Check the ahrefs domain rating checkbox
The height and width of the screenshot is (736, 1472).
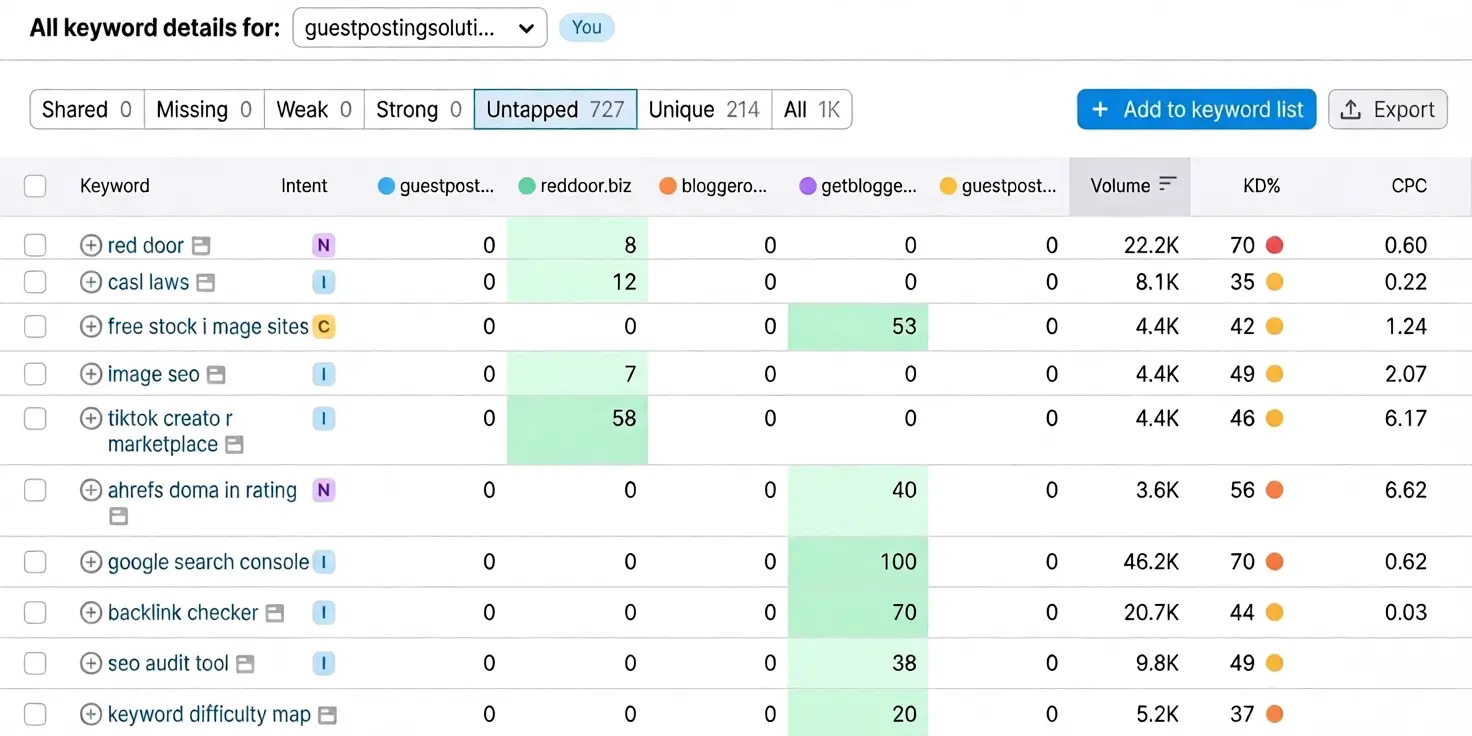(35, 490)
